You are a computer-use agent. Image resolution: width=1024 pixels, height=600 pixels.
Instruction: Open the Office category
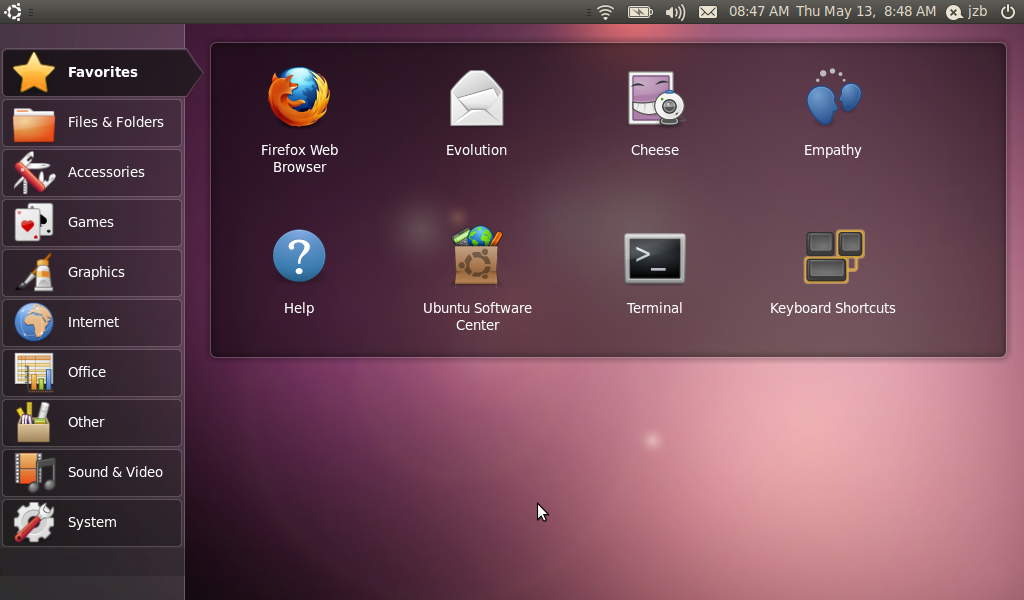click(x=93, y=372)
